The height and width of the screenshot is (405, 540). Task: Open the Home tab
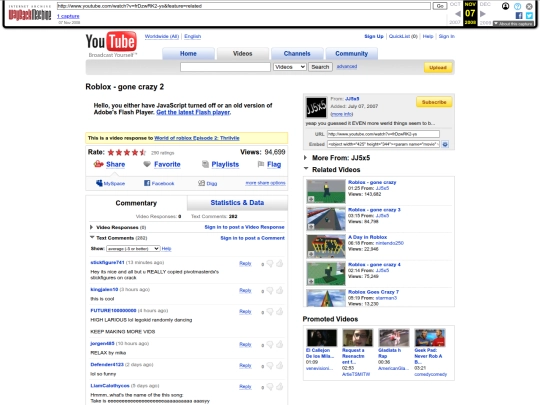(x=188, y=54)
